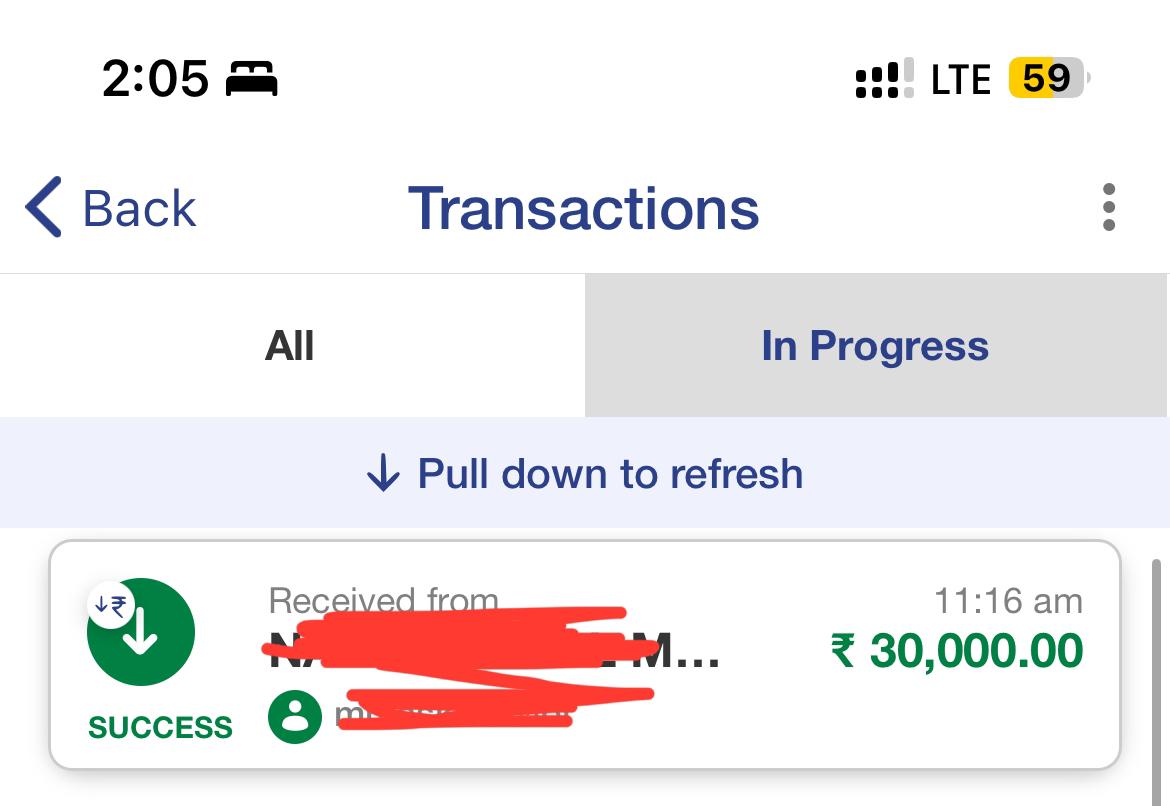Image resolution: width=1170 pixels, height=806 pixels.
Task: Go back using the Back label
Action: point(139,208)
